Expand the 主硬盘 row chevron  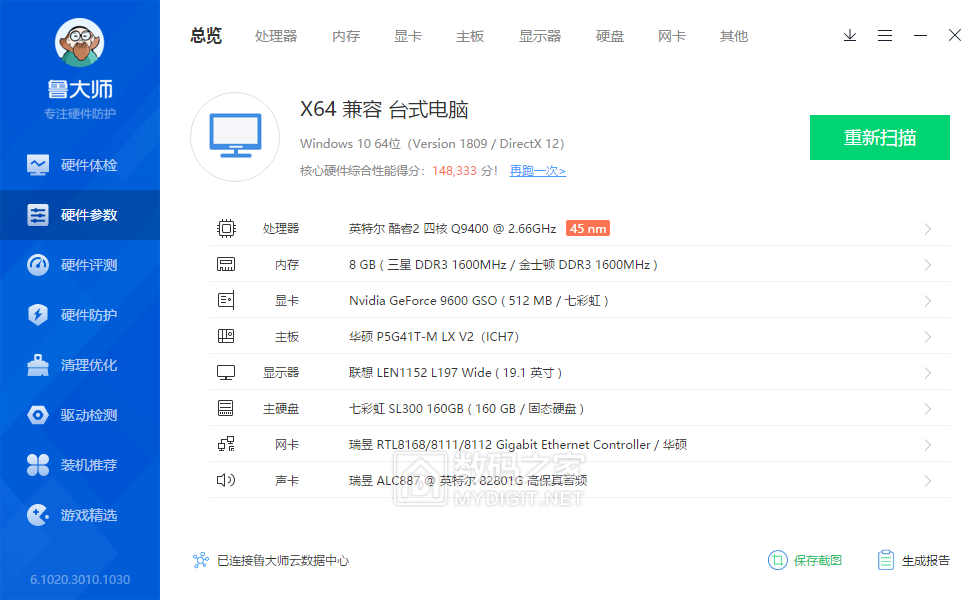928,409
